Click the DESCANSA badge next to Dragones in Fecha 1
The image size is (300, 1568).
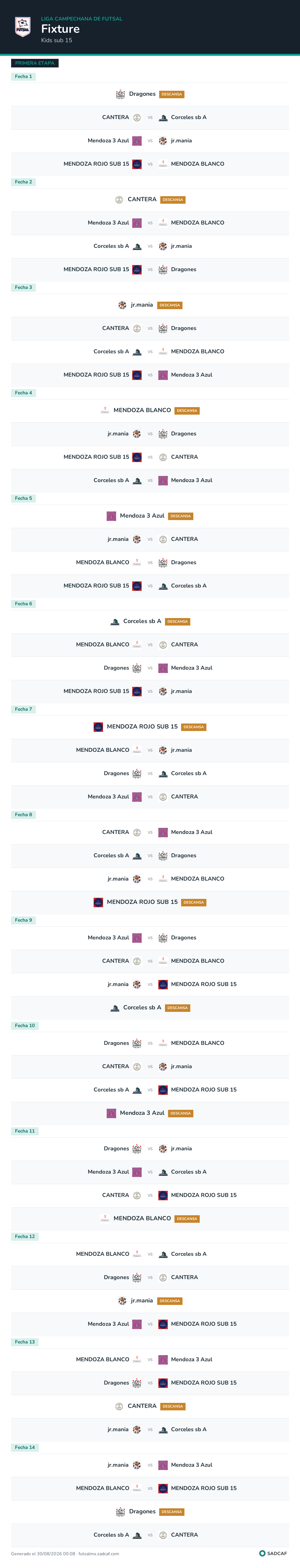(x=172, y=94)
